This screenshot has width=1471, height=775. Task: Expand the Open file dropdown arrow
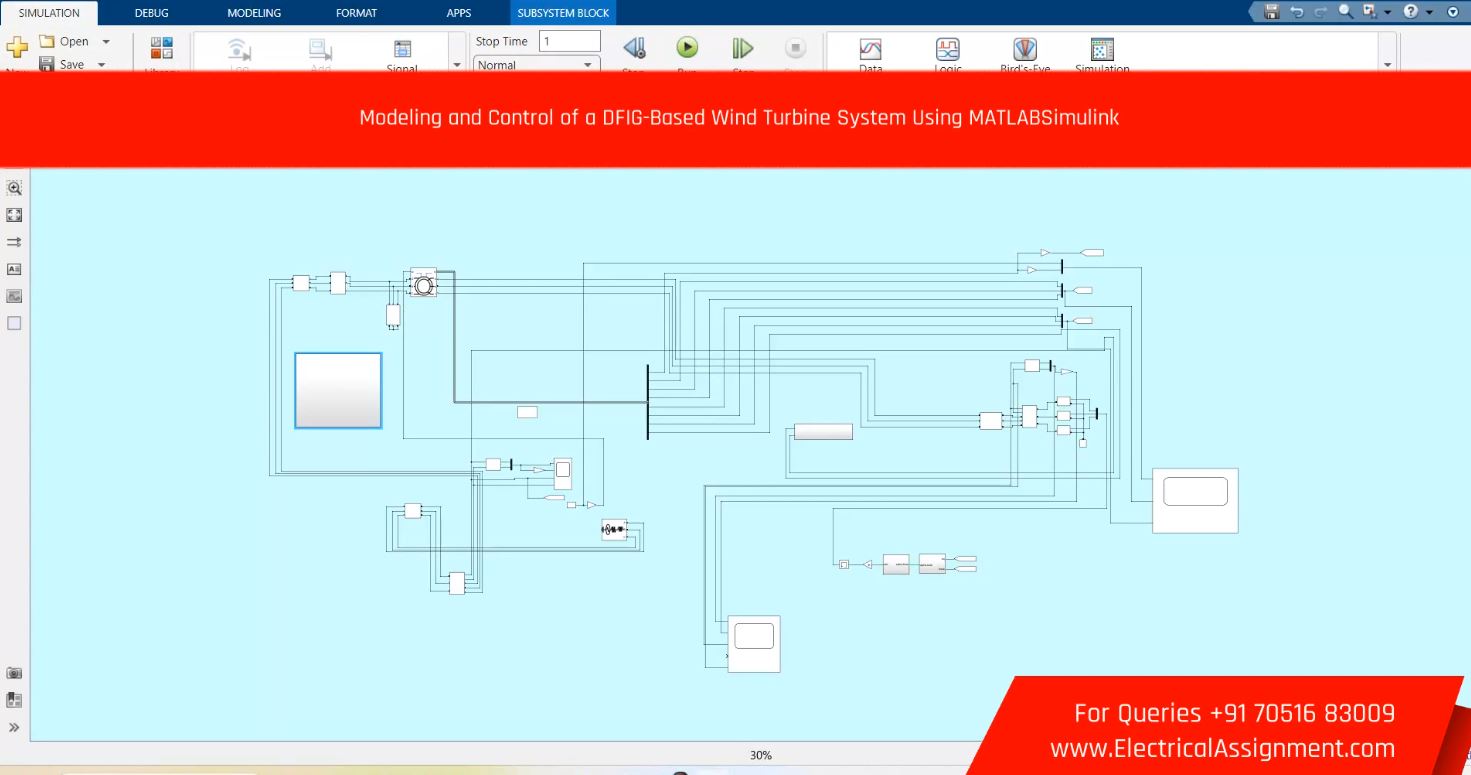[106, 42]
